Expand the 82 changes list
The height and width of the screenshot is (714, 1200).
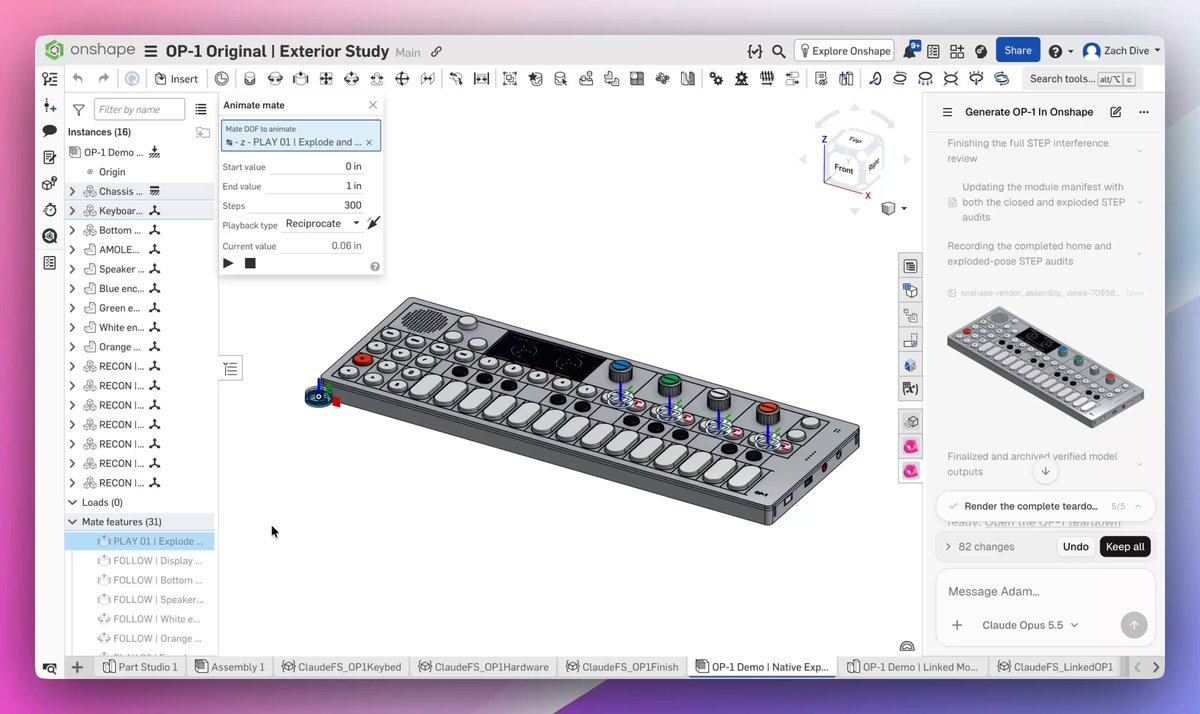coord(948,547)
